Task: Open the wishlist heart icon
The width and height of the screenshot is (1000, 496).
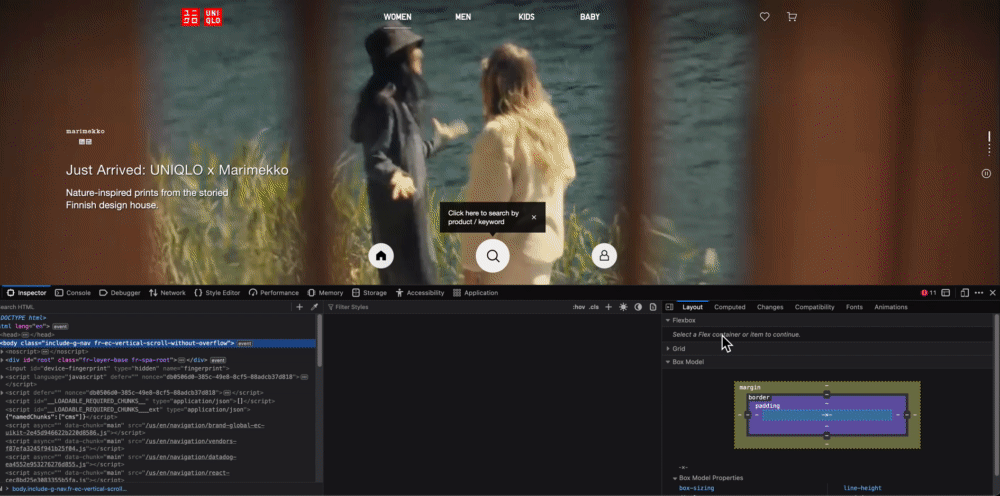Action: point(765,17)
